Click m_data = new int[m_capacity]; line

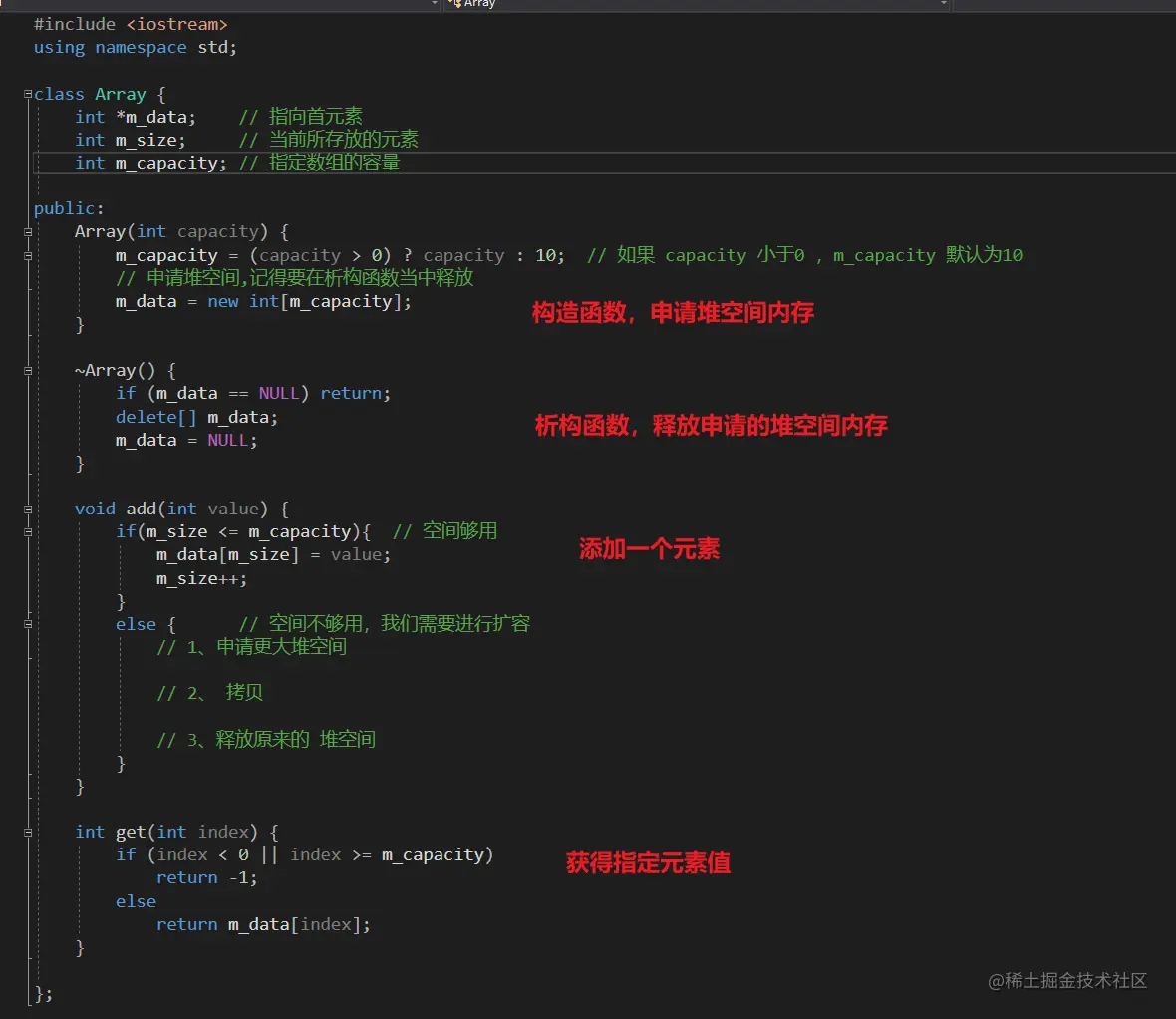pyautogui.click(x=263, y=302)
